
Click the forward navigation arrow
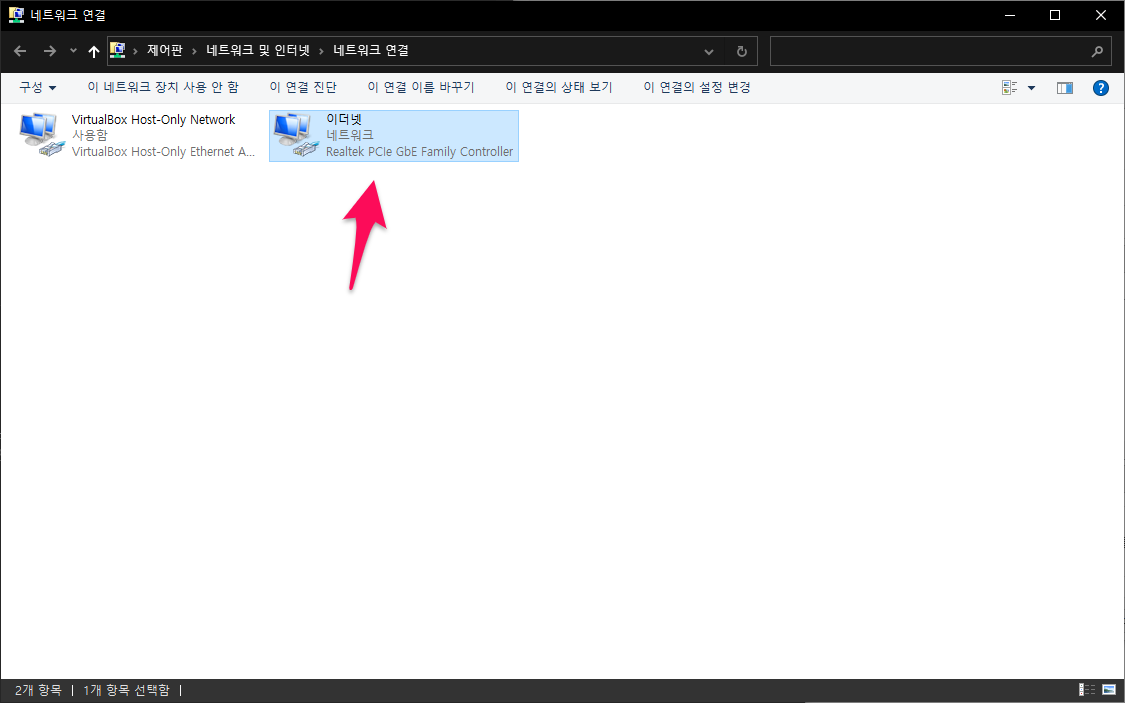click(50, 51)
